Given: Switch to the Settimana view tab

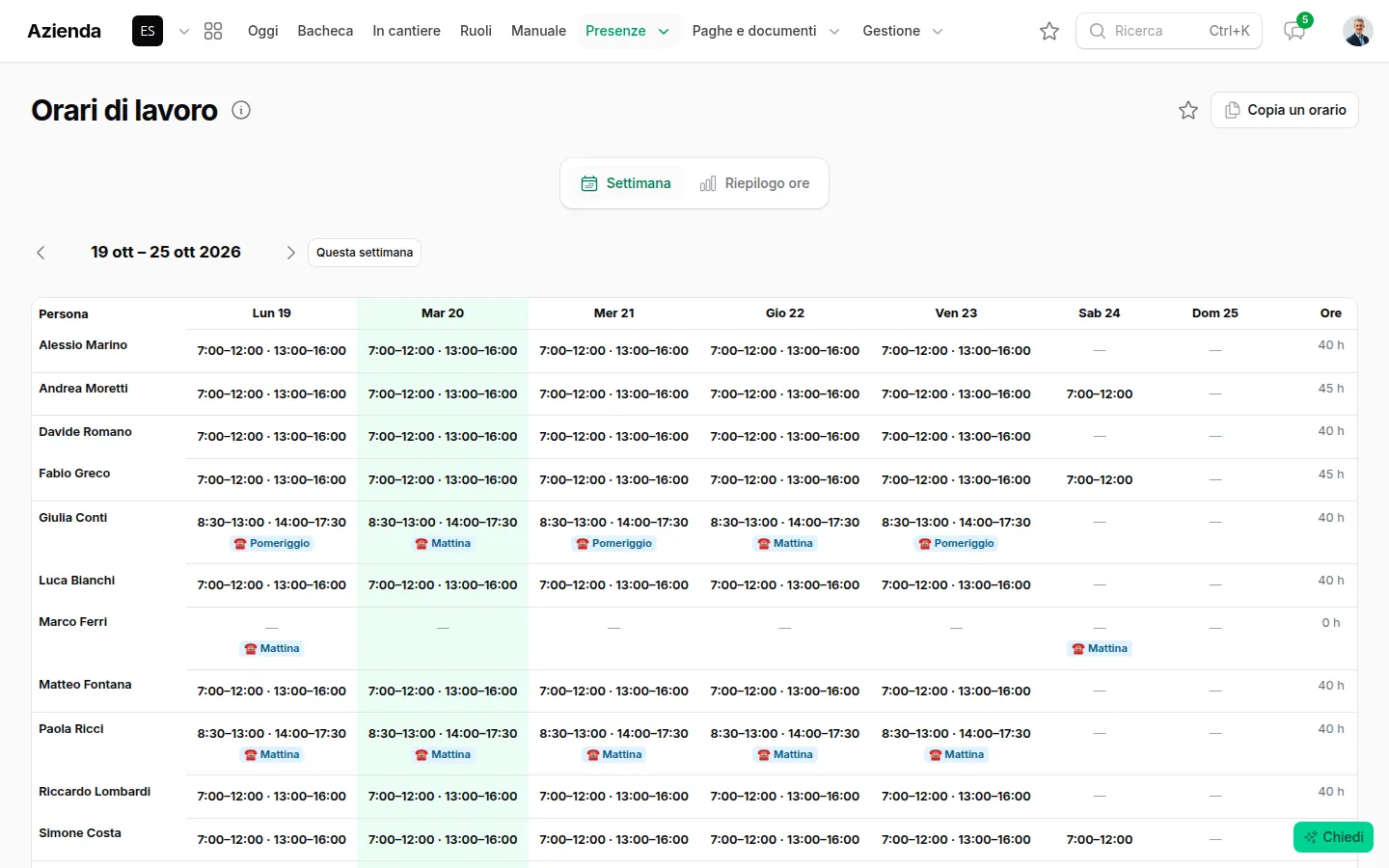Looking at the screenshot, I should [x=626, y=183].
